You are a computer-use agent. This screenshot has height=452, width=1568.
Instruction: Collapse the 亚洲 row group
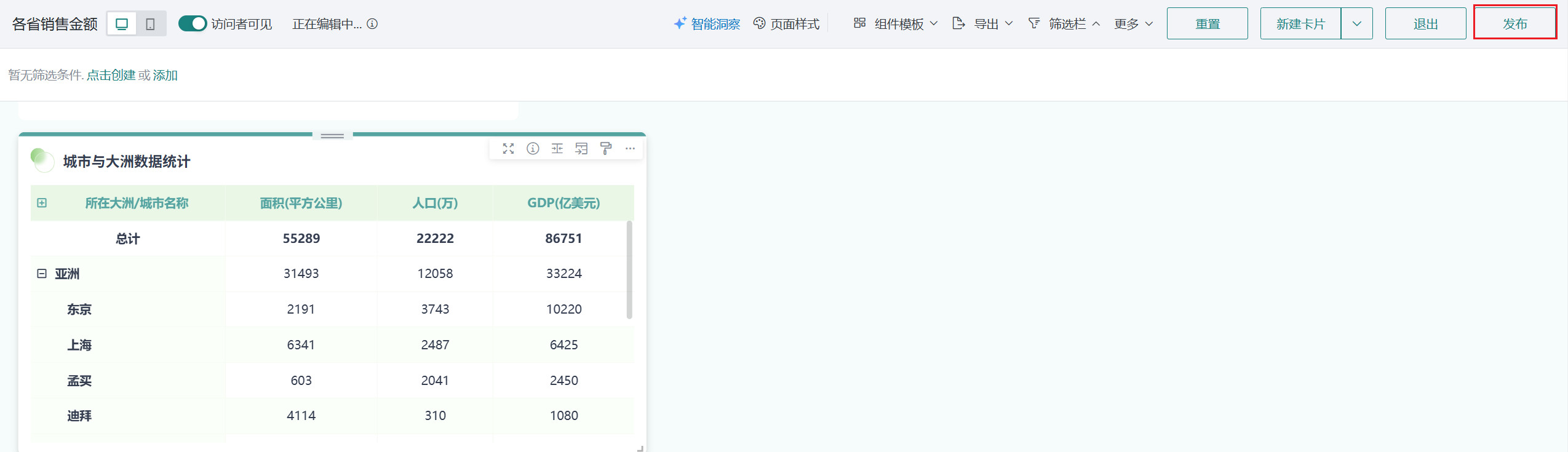42,274
